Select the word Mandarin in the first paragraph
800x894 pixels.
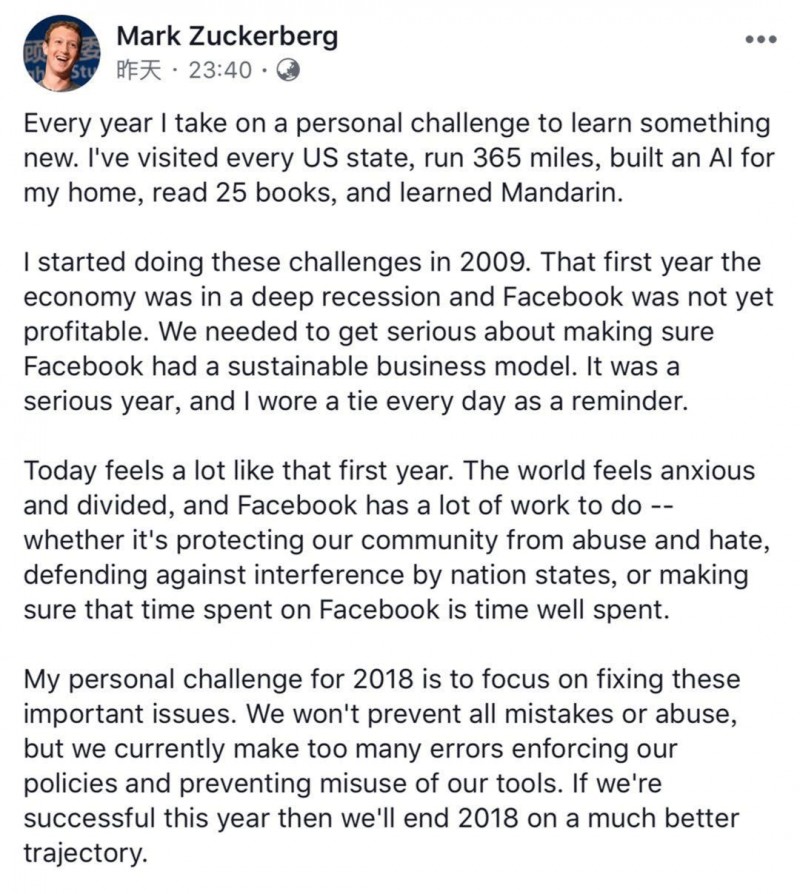click(562, 193)
